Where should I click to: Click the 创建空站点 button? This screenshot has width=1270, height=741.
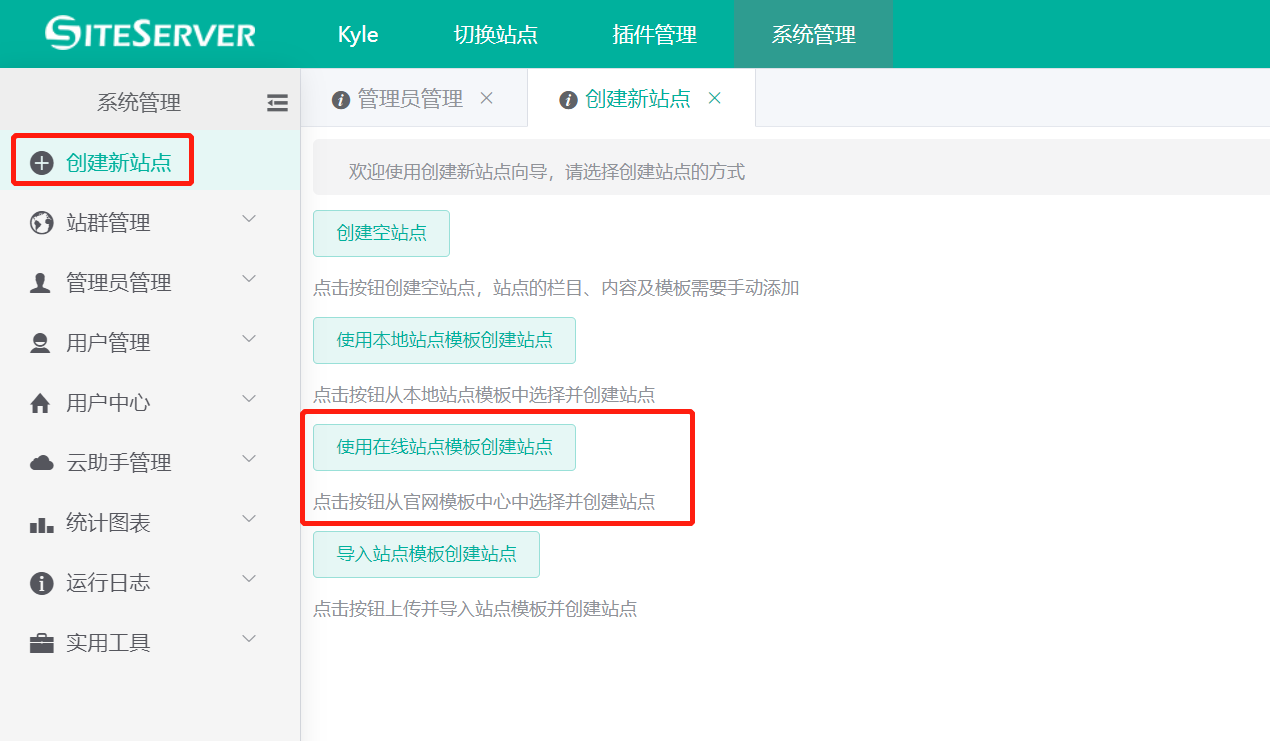381,233
